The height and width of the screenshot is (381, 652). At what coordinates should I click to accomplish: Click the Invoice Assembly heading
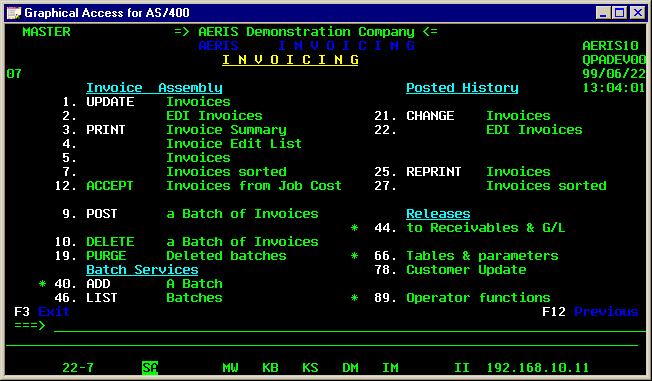point(154,88)
